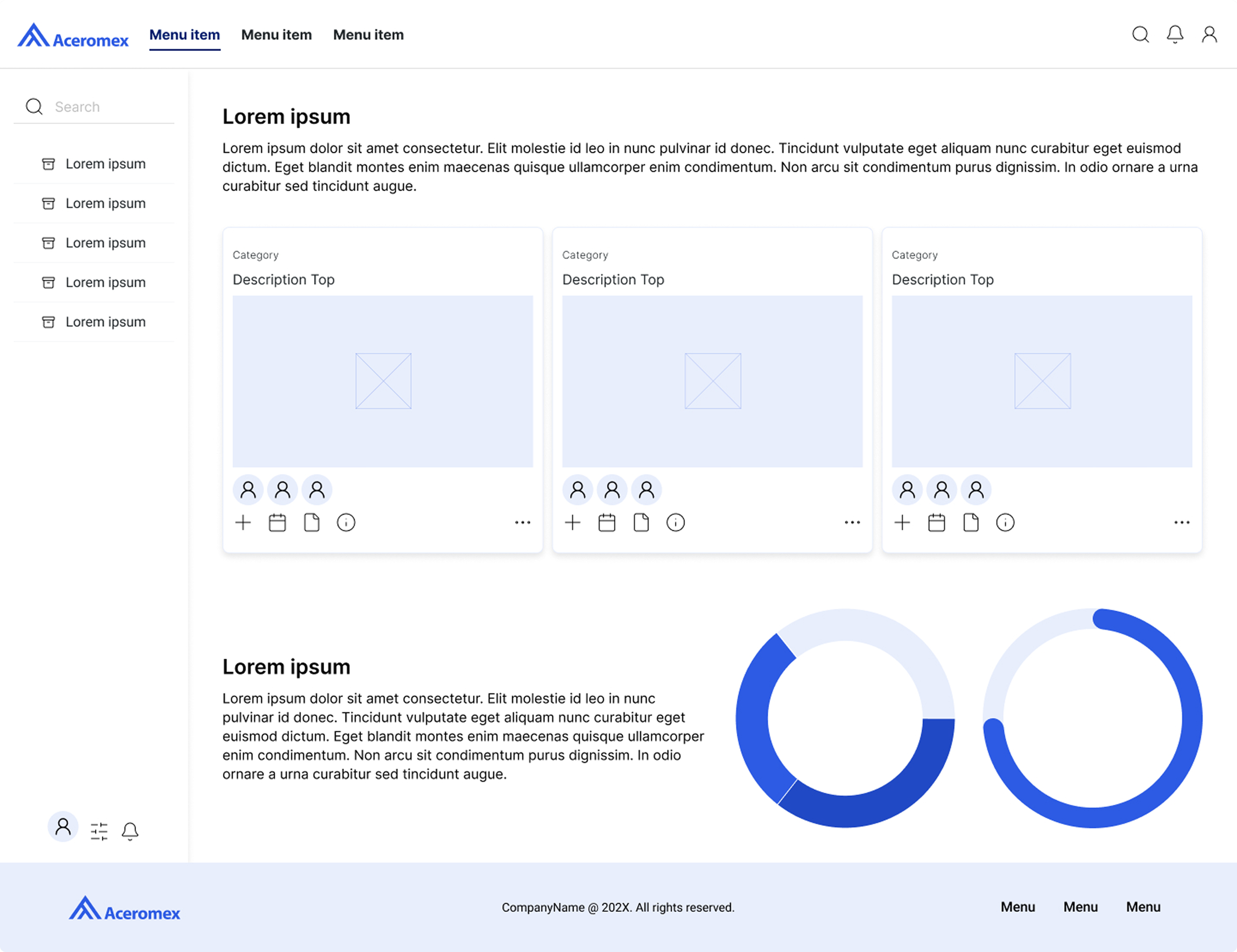Open calendar icon on second card
The image size is (1237, 952).
[x=607, y=522]
